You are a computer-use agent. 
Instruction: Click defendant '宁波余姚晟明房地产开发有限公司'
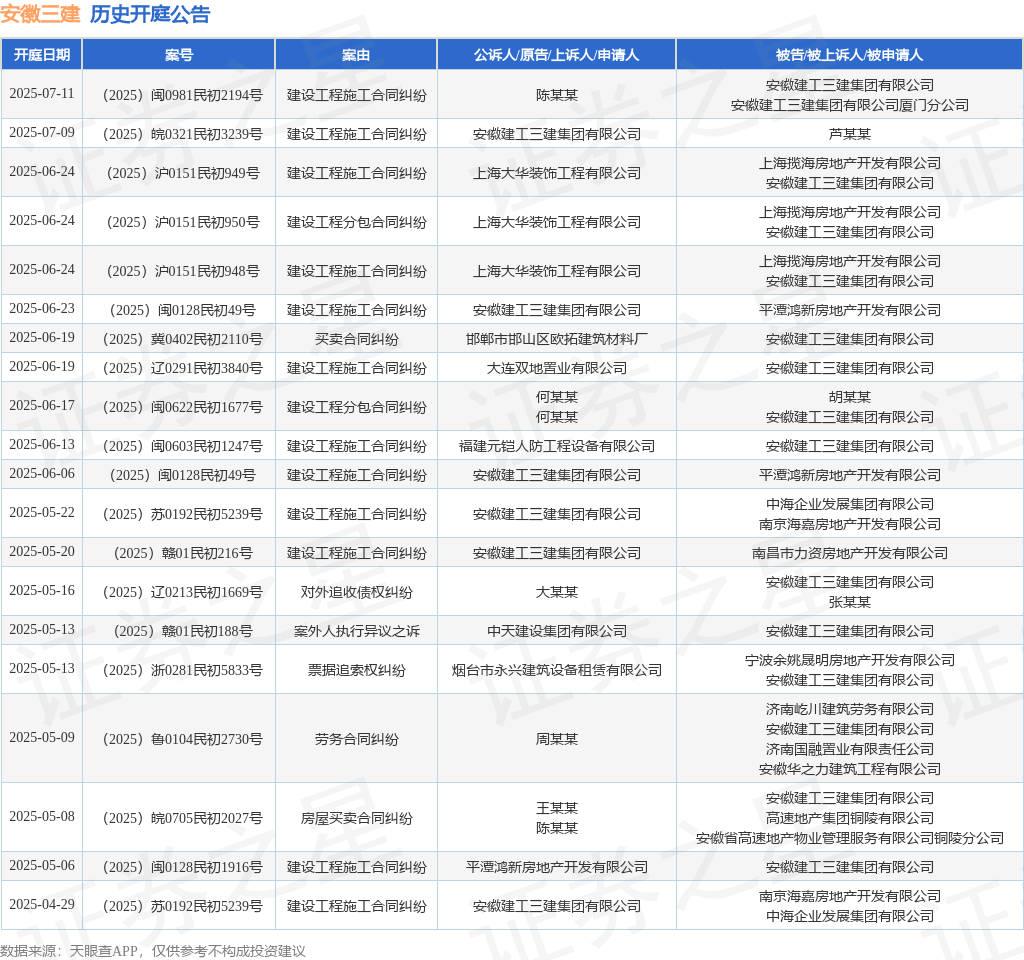tap(850, 660)
